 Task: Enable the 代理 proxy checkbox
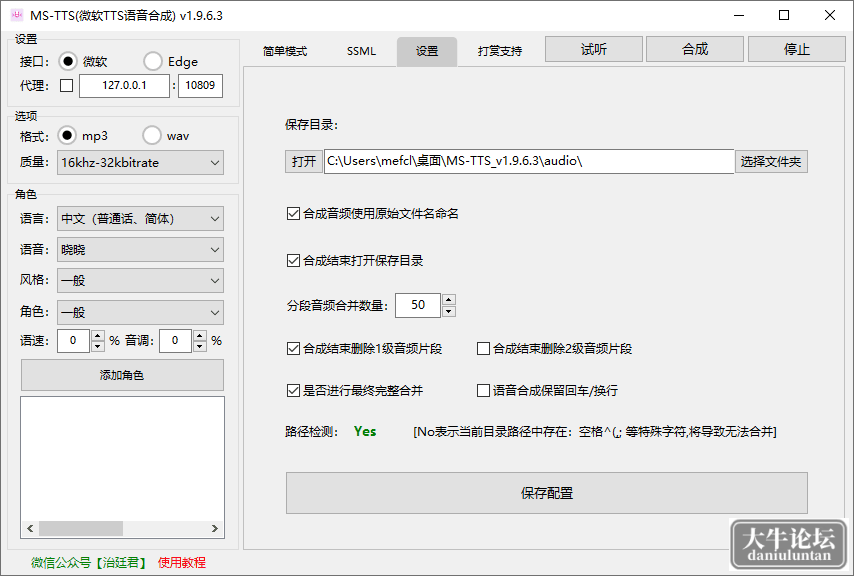click(66, 85)
